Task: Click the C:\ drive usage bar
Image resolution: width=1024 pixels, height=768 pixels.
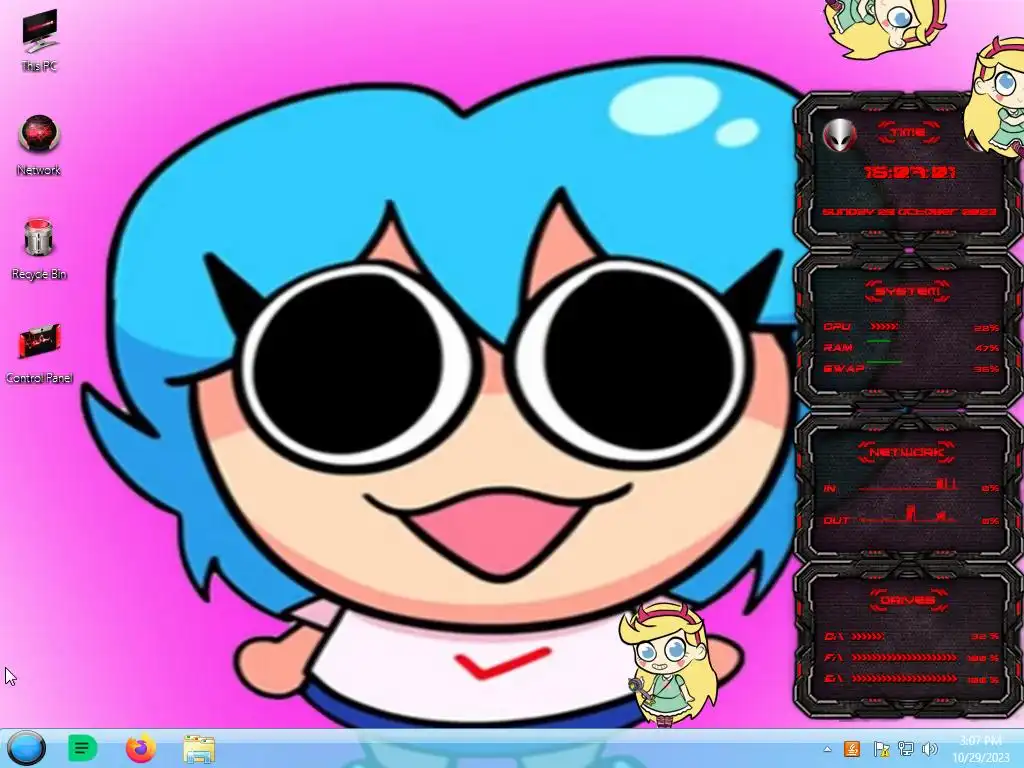Action: (x=869, y=636)
